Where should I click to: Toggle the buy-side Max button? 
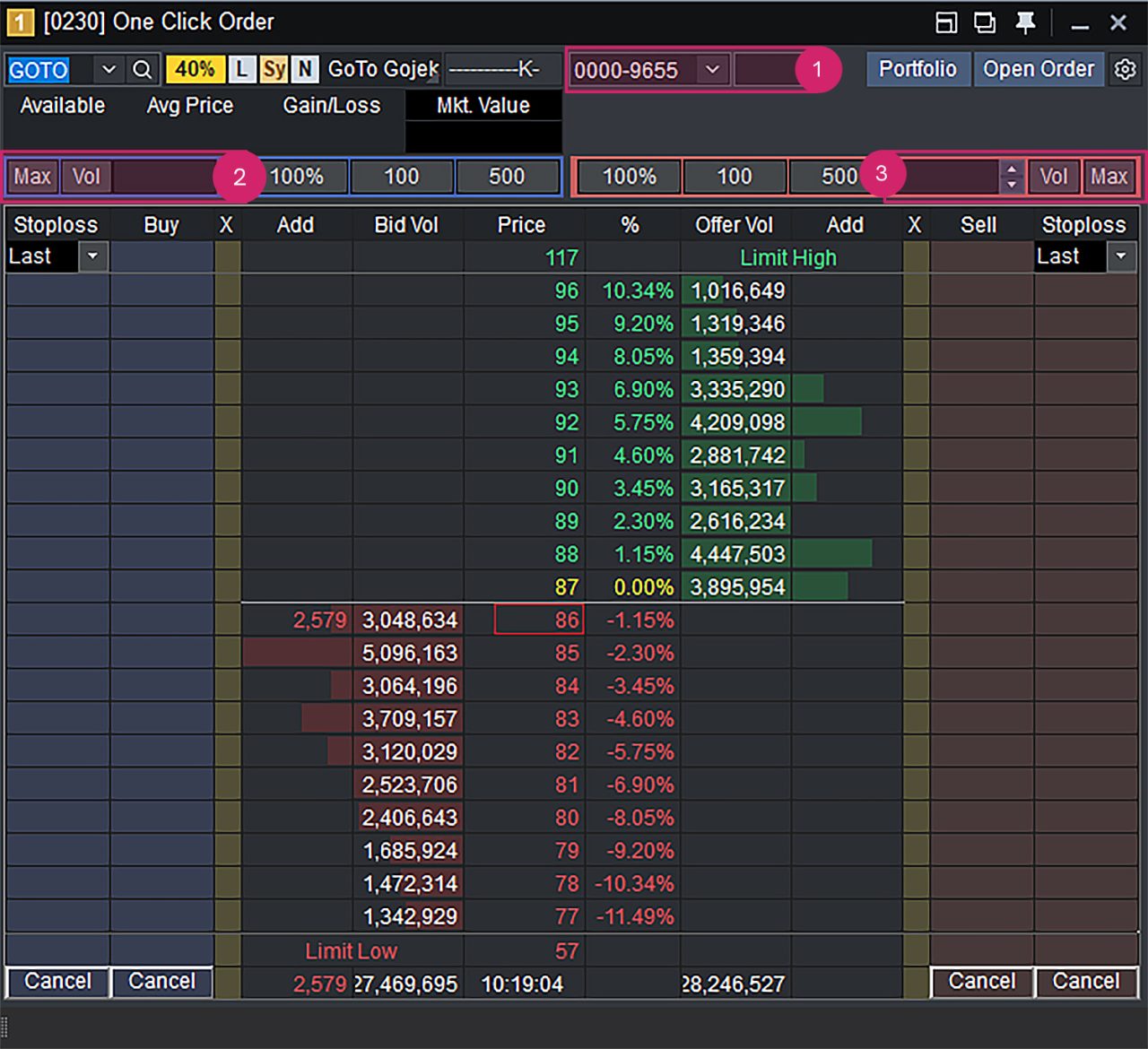32,177
